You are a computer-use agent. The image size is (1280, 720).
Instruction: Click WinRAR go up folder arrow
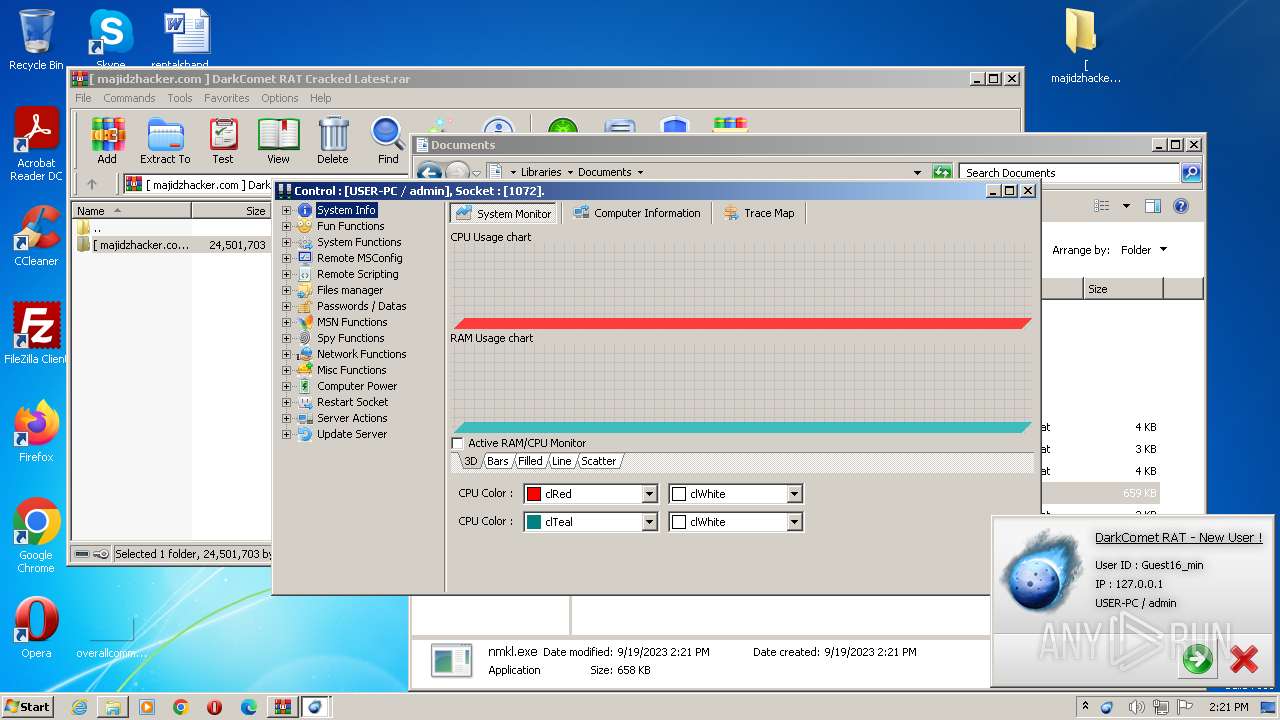[92, 184]
